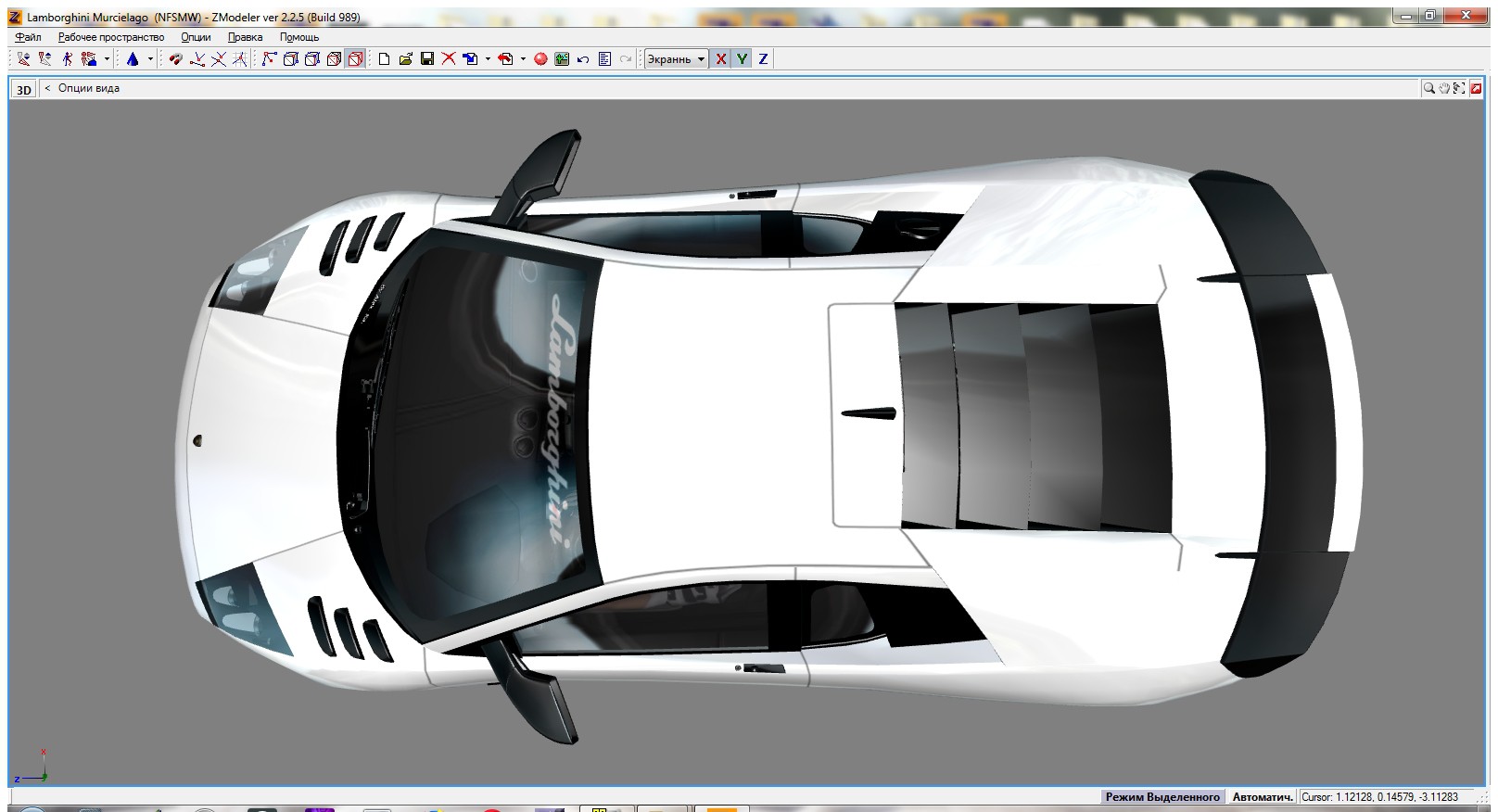Toggle the highlighted red cube view mode
Viewport: 1498px width, 812px height.
[x=355, y=59]
